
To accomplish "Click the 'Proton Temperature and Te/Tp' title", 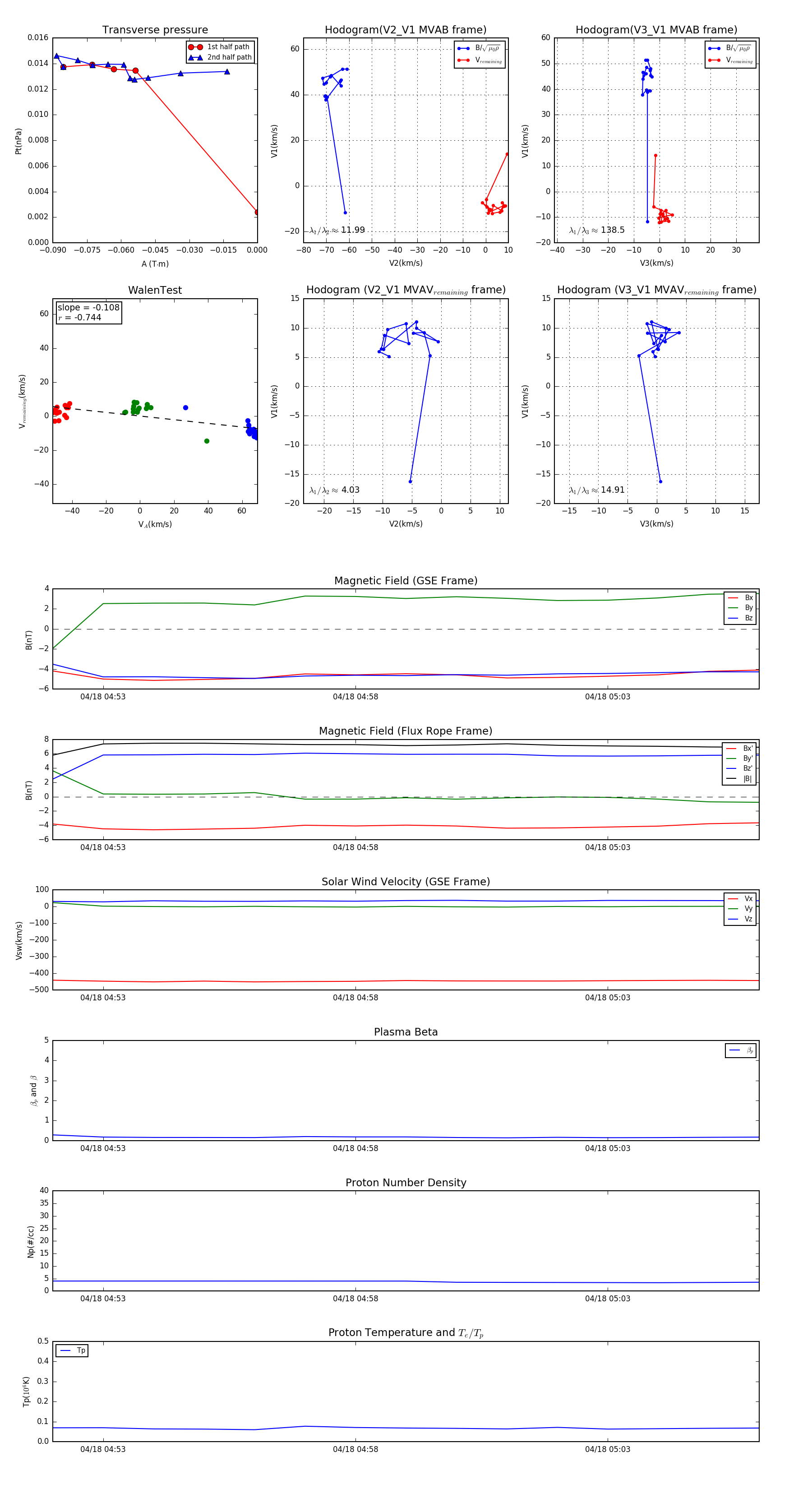I will 406,1333.
